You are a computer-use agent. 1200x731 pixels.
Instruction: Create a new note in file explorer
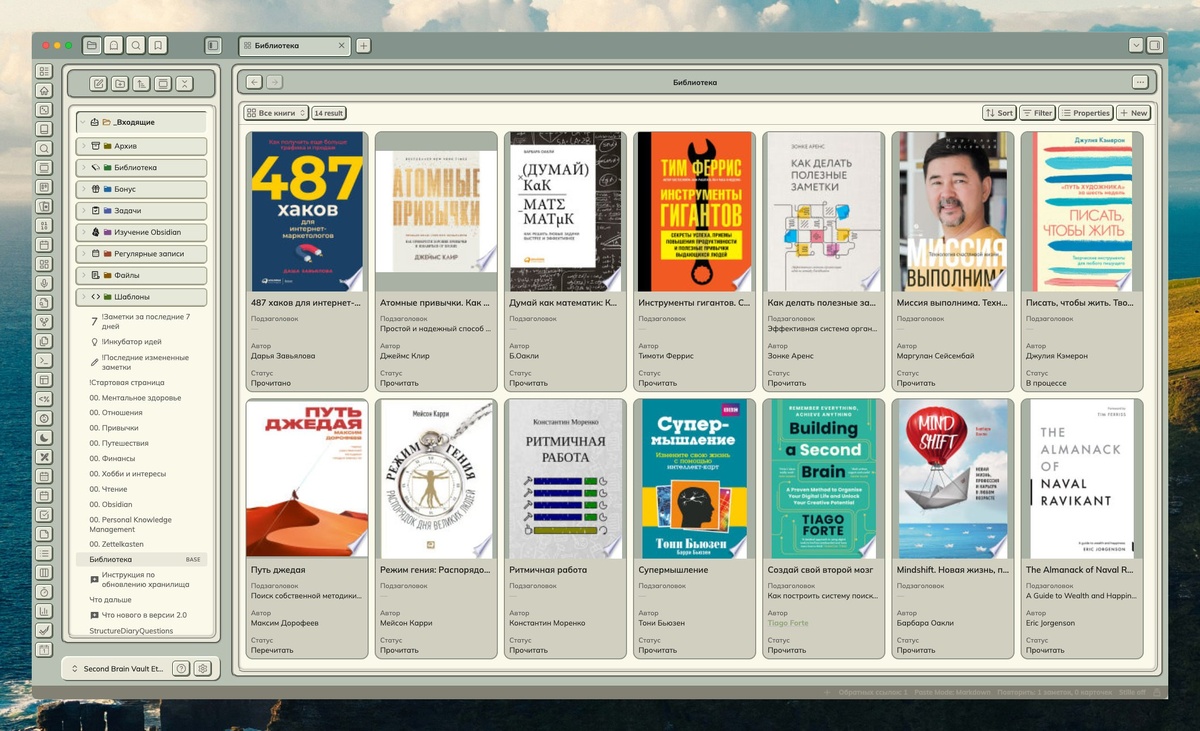[98, 84]
